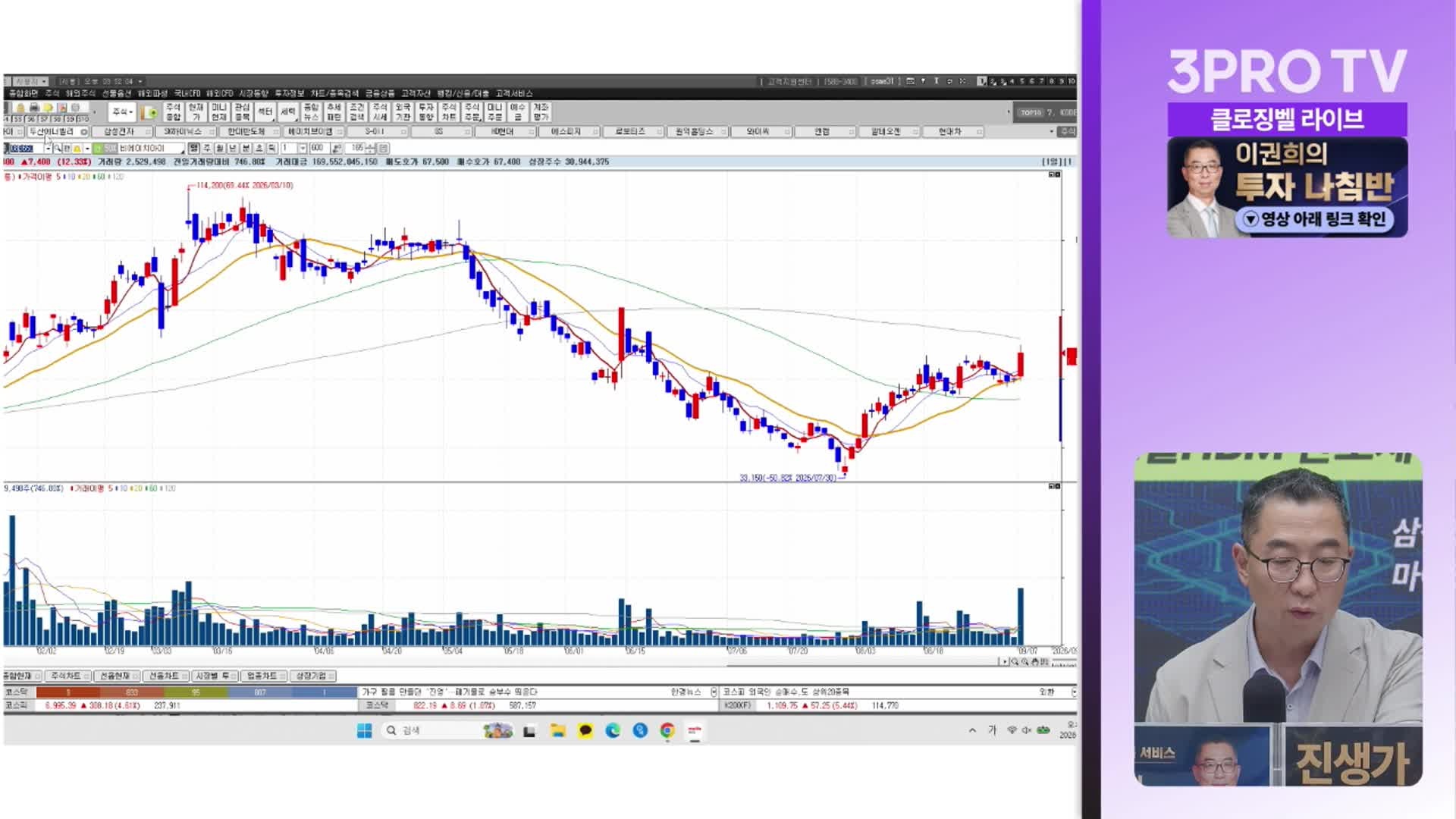Open the 주식 dropdown in the toolbar
The width and height of the screenshot is (1456, 819).
point(122,112)
